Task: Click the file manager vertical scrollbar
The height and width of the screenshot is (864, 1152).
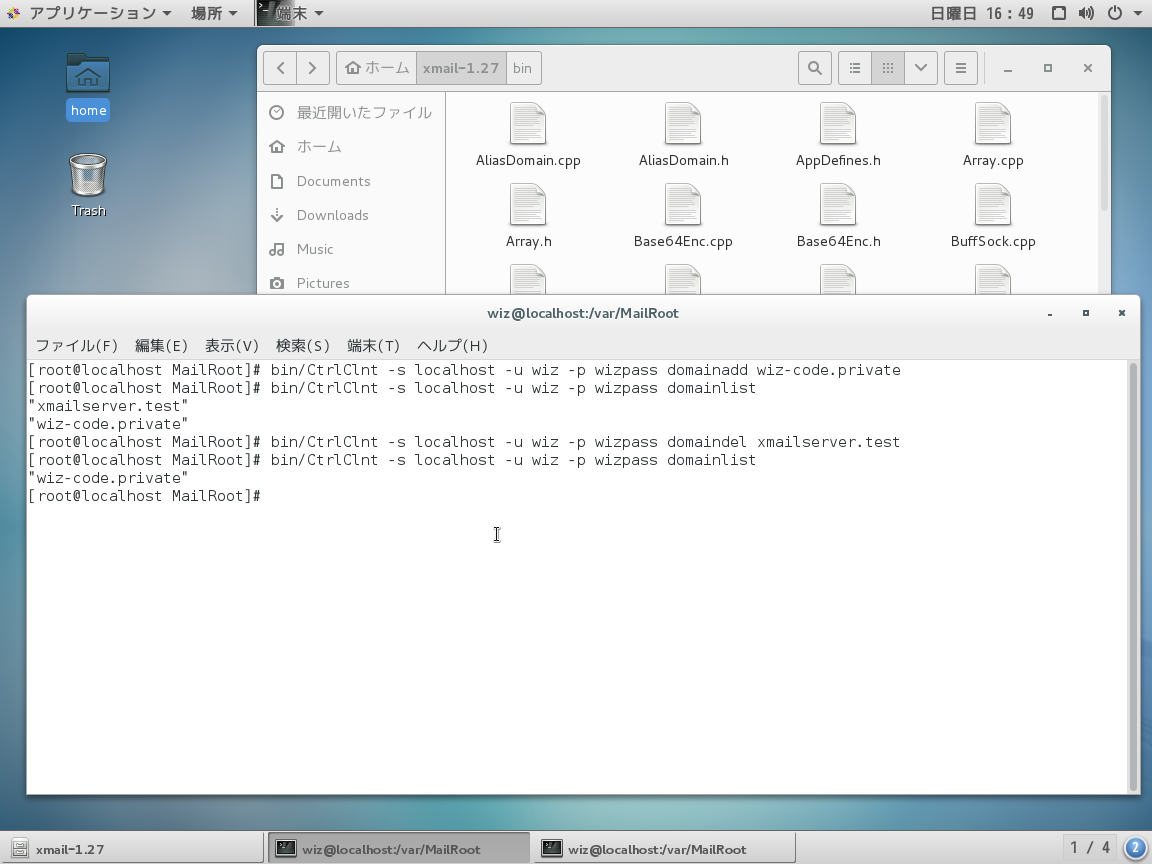Action: [x=1104, y=154]
